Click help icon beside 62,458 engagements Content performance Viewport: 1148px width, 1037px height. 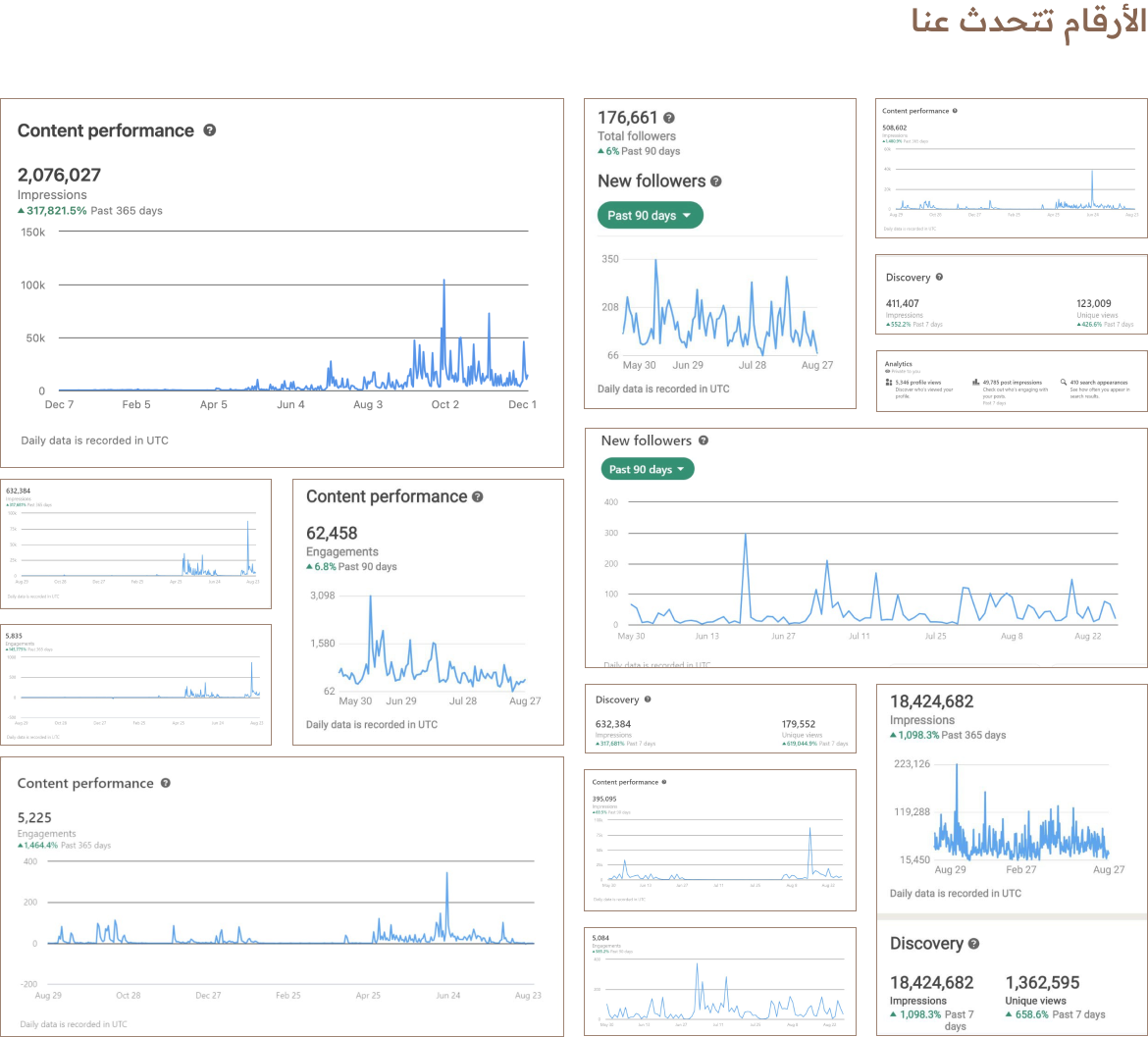point(478,497)
